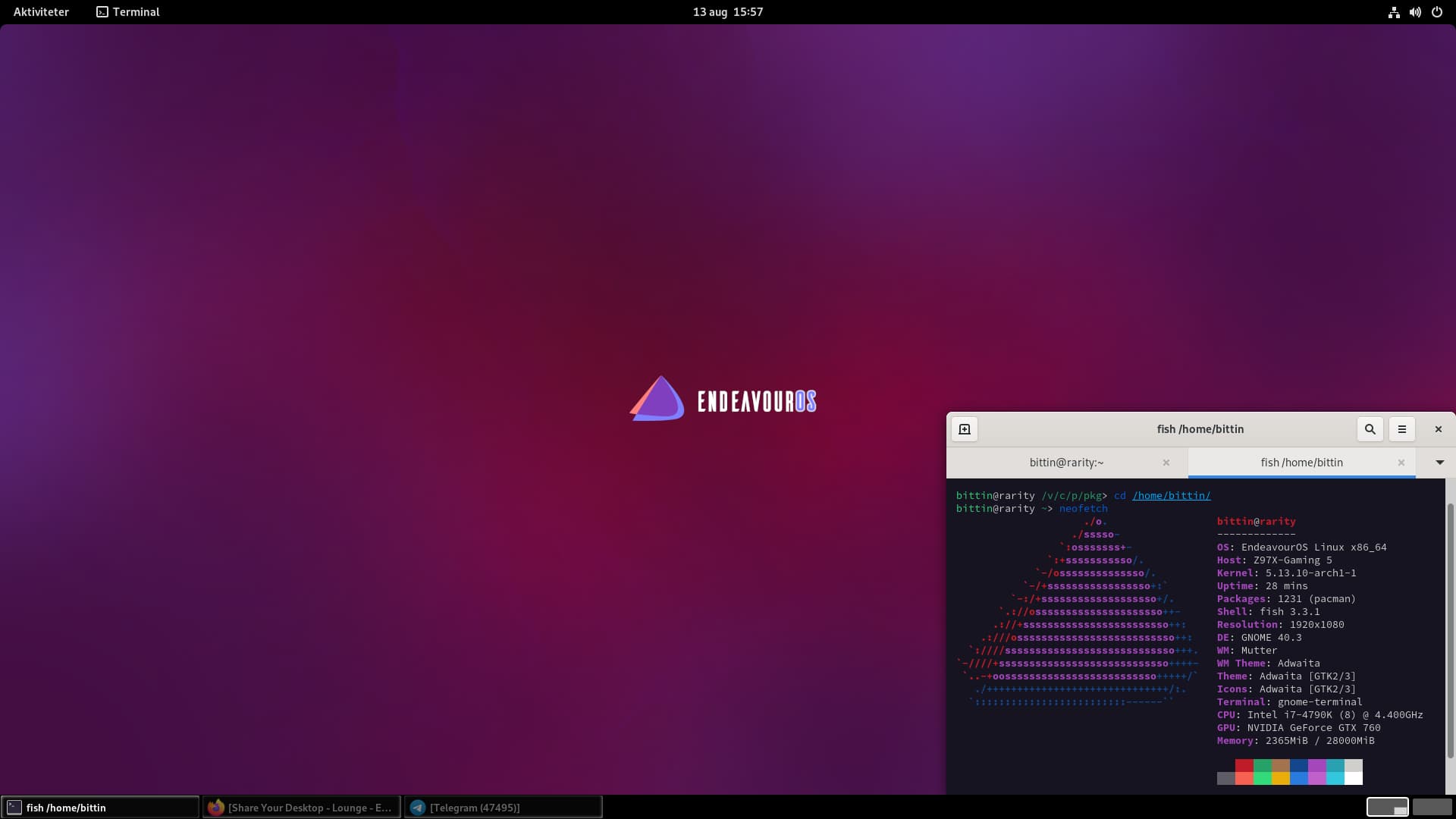Open the Aktiviteter overview
This screenshot has width=1456, height=819.
pyautogui.click(x=41, y=12)
